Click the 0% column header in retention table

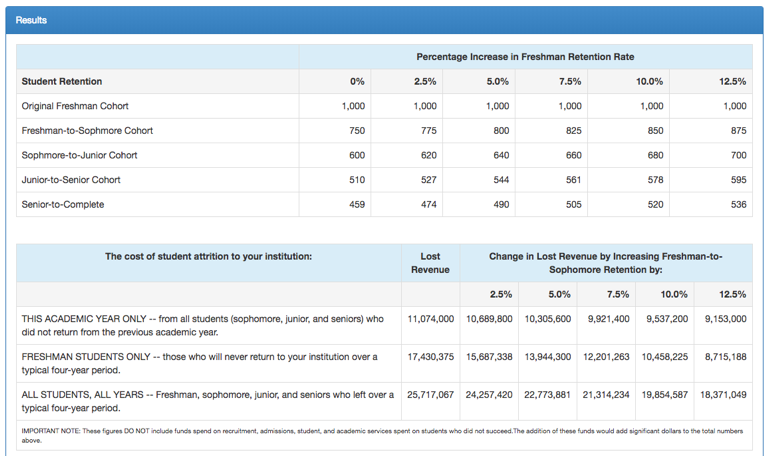click(x=357, y=81)
